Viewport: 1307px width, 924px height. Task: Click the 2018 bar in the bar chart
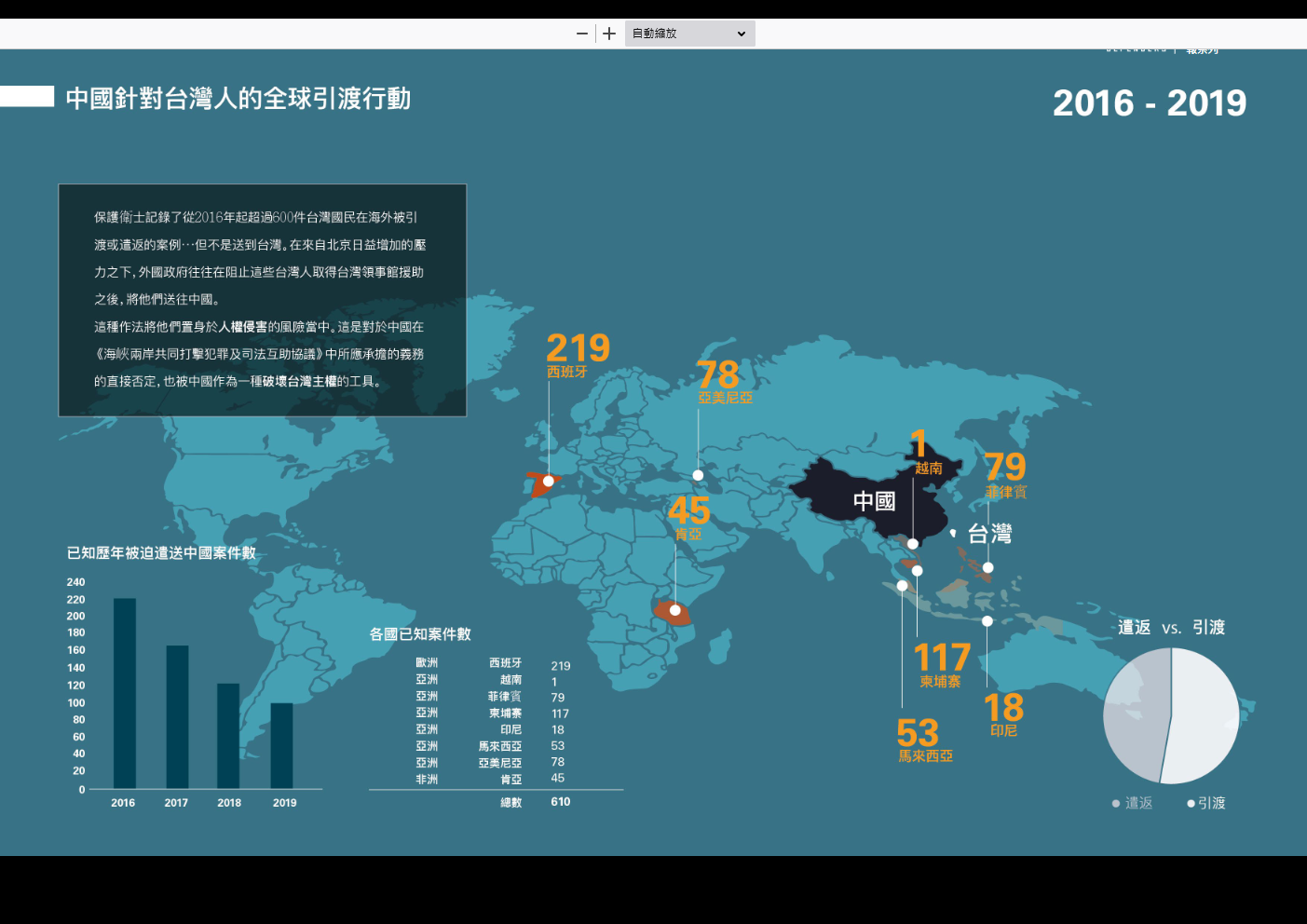coord(228,736)
